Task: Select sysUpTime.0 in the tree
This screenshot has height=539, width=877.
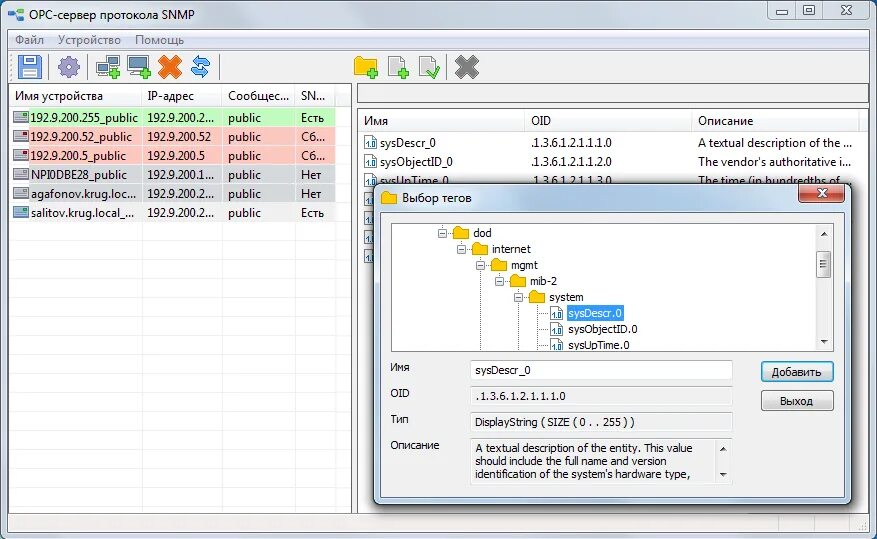Action: 598,345
